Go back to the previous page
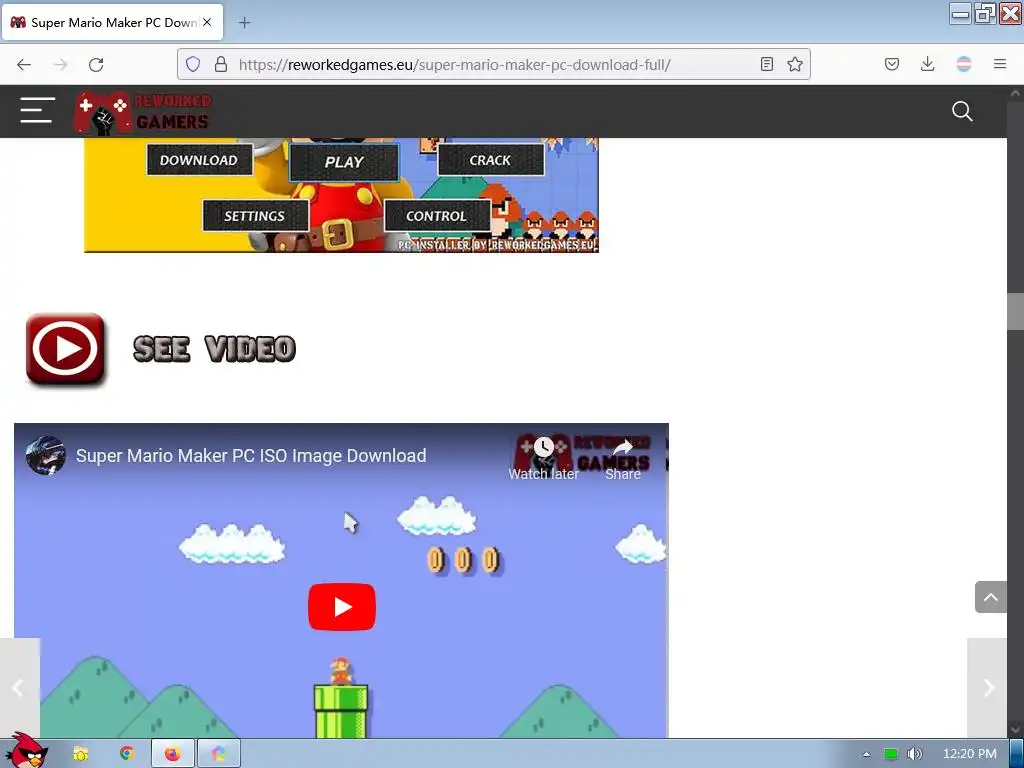The image size is (1024, 768). 24,64
